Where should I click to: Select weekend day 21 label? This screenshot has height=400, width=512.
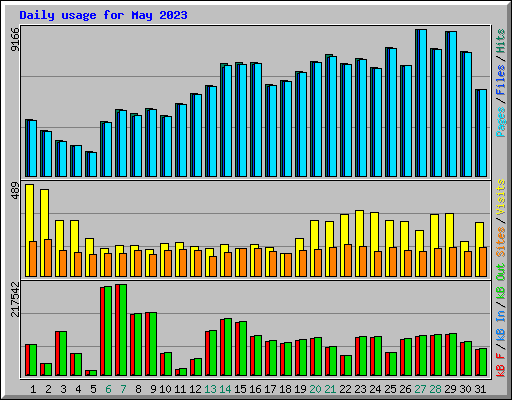(330, 389)
